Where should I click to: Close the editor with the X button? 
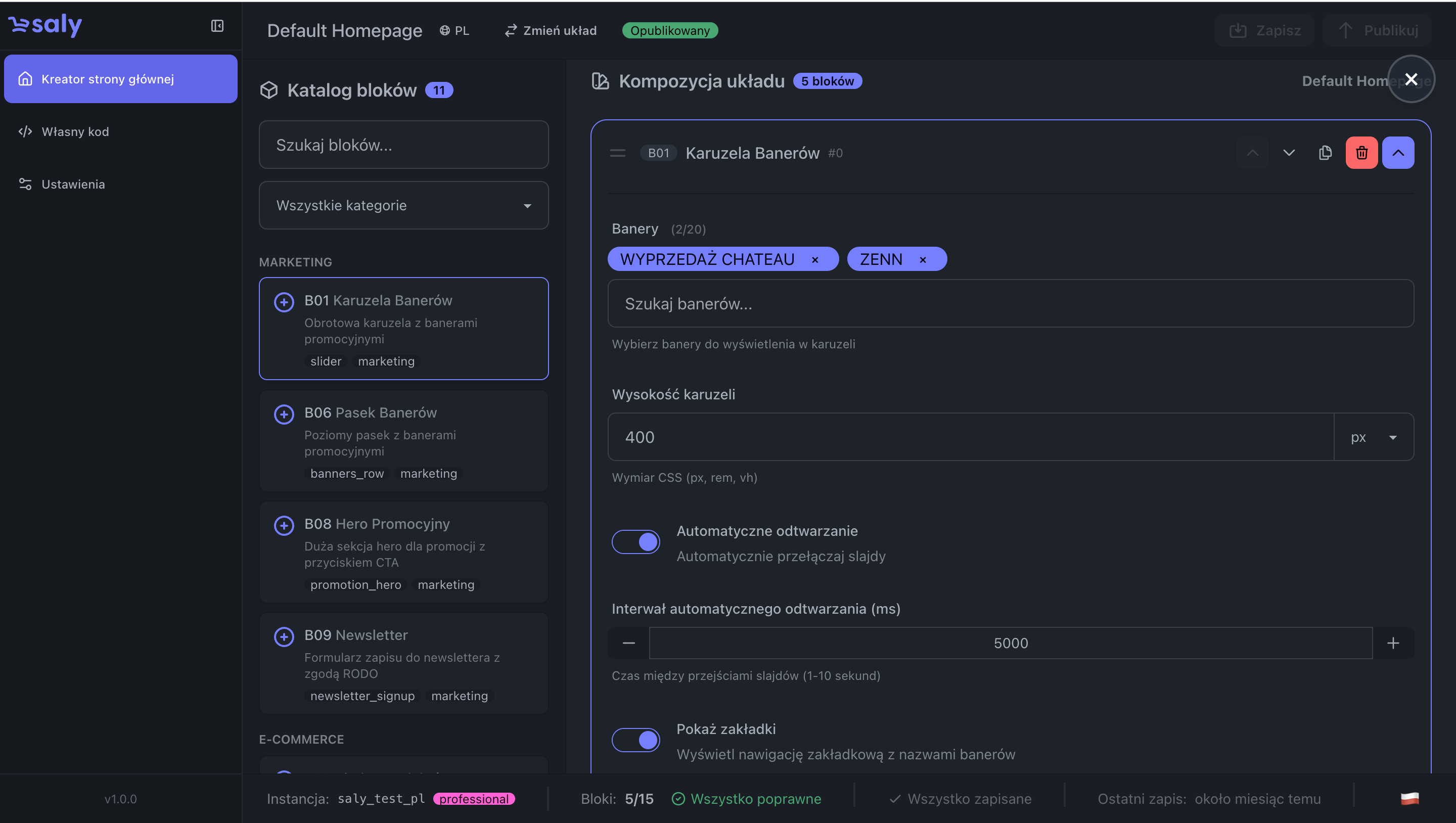point(1411,79)
